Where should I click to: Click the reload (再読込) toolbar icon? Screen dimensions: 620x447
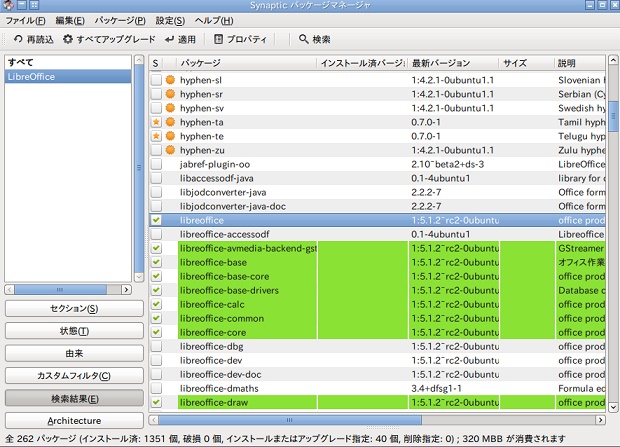click(x=18, y=39)
